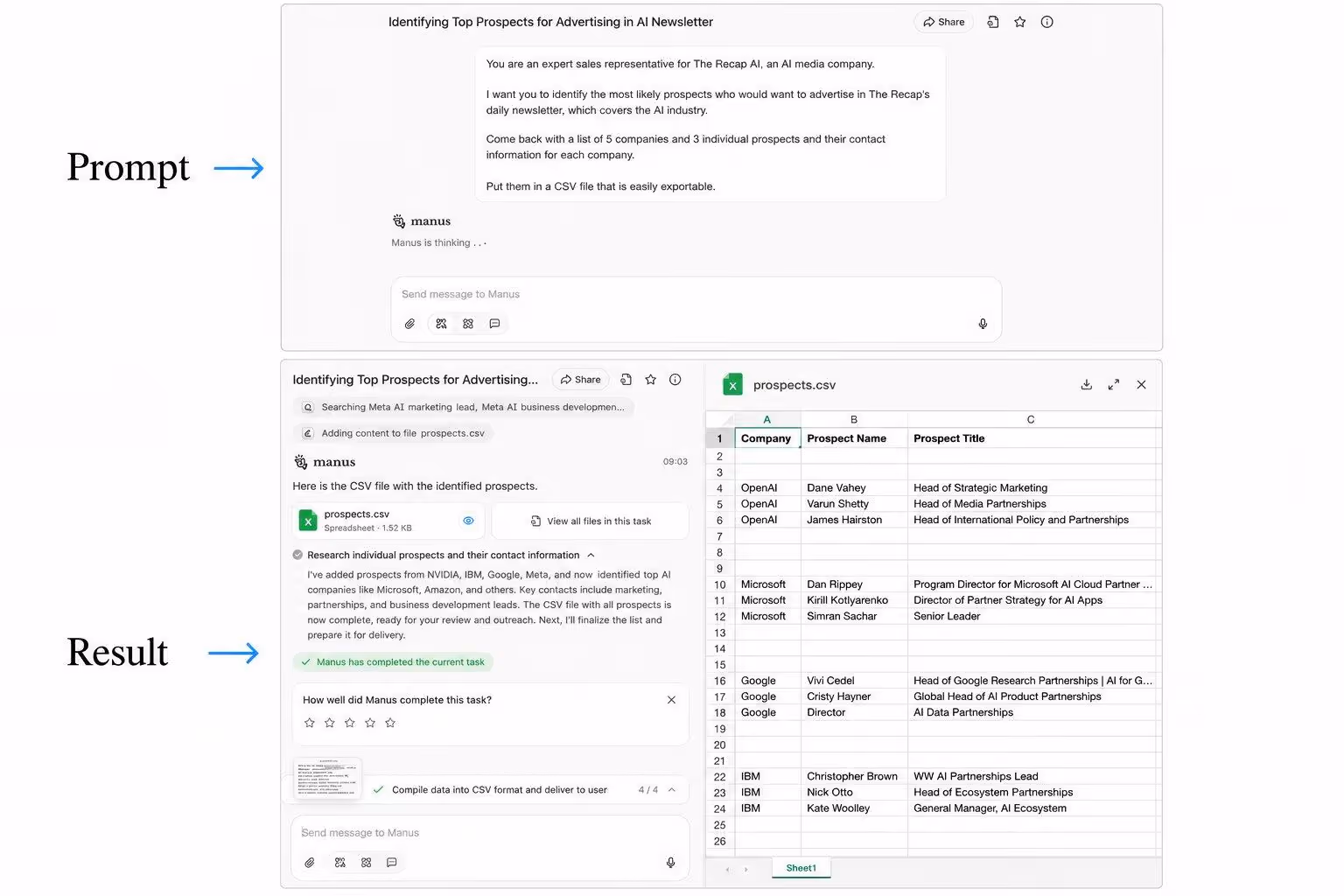Click the paperclip attach icon in the lower message box
Image resolution: width=1344 pixels, height=896 pixels.
(x=310, y=863)
